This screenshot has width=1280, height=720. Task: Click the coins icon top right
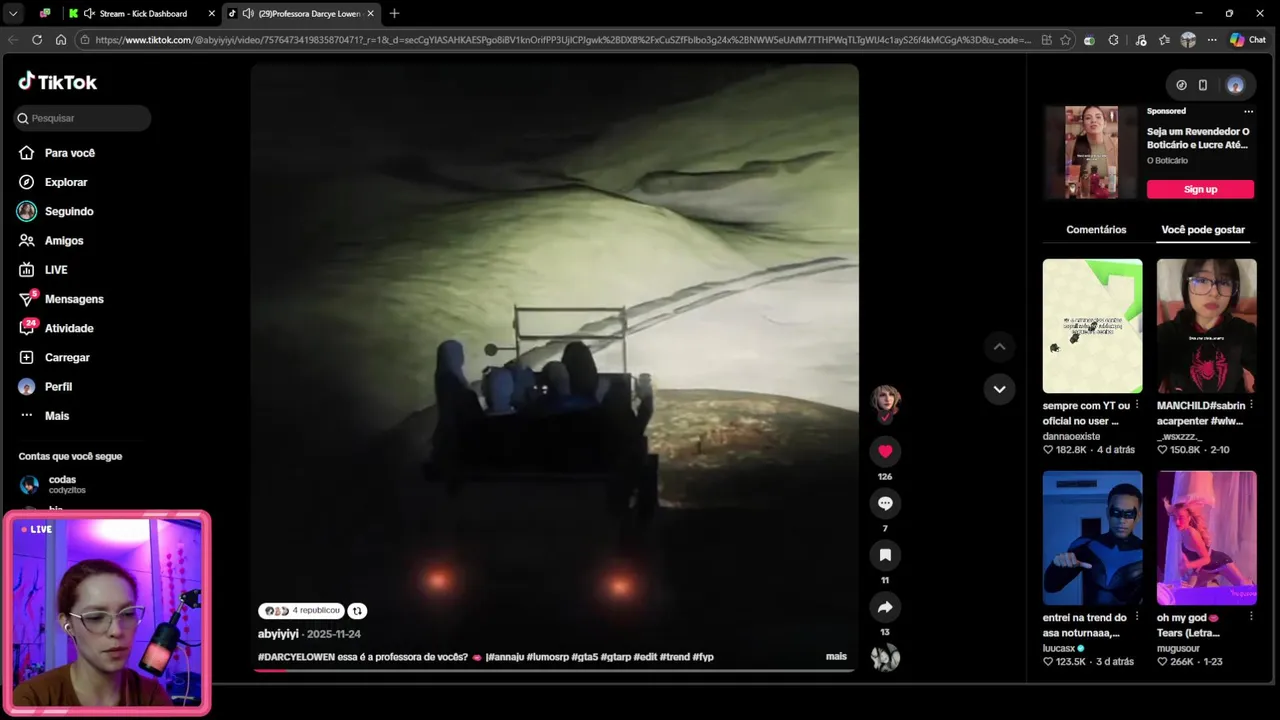pos(1181,85)
